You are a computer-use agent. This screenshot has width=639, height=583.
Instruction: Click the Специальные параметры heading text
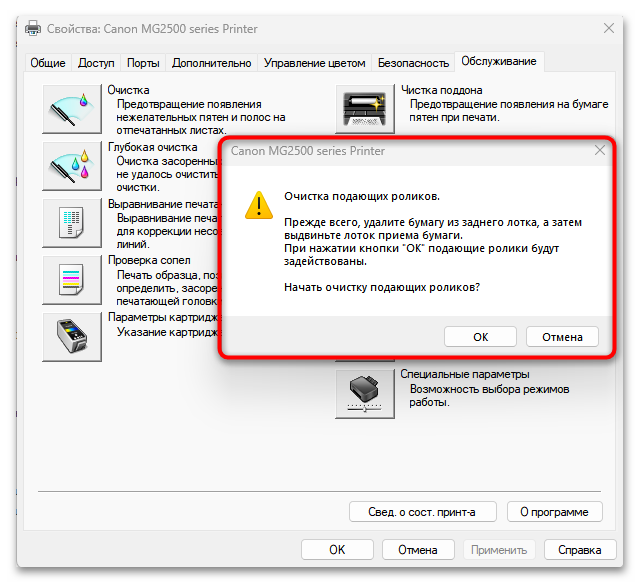465,374
